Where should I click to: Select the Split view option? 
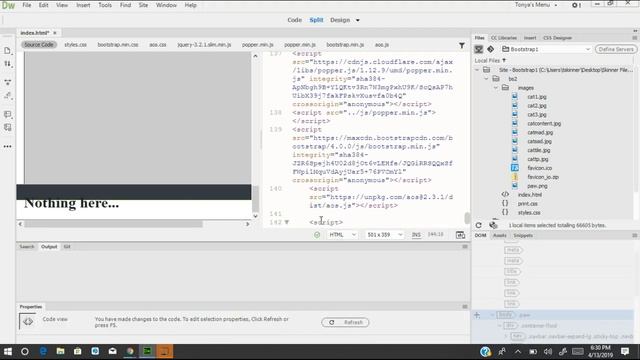click(316, 20)
